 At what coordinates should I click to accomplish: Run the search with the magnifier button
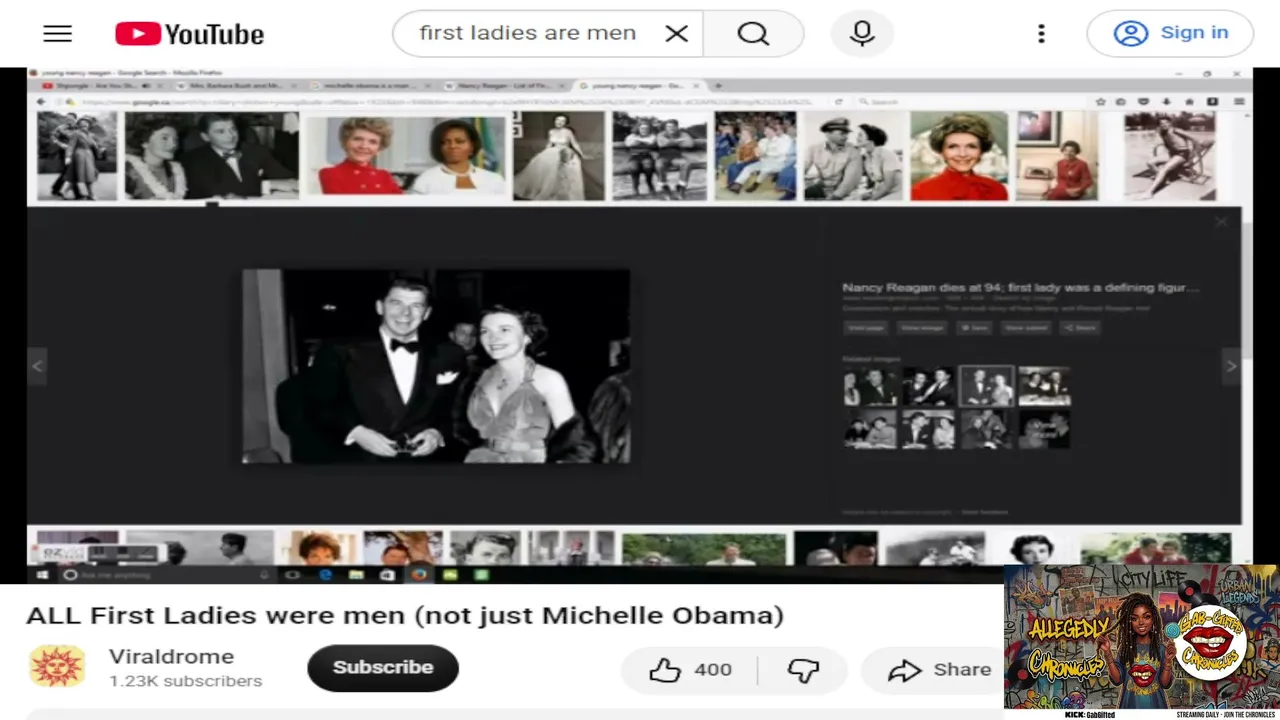coord(753,33)
